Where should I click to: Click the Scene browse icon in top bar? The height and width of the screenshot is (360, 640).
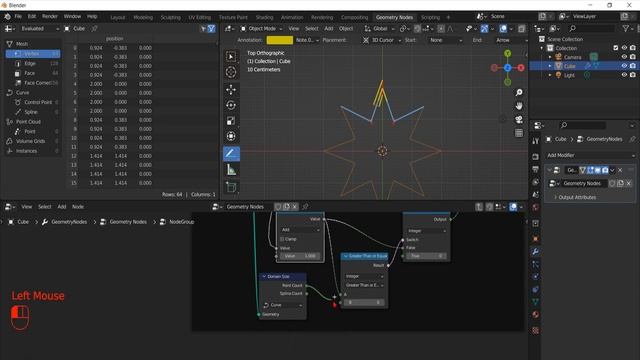(x=482, y=16)
